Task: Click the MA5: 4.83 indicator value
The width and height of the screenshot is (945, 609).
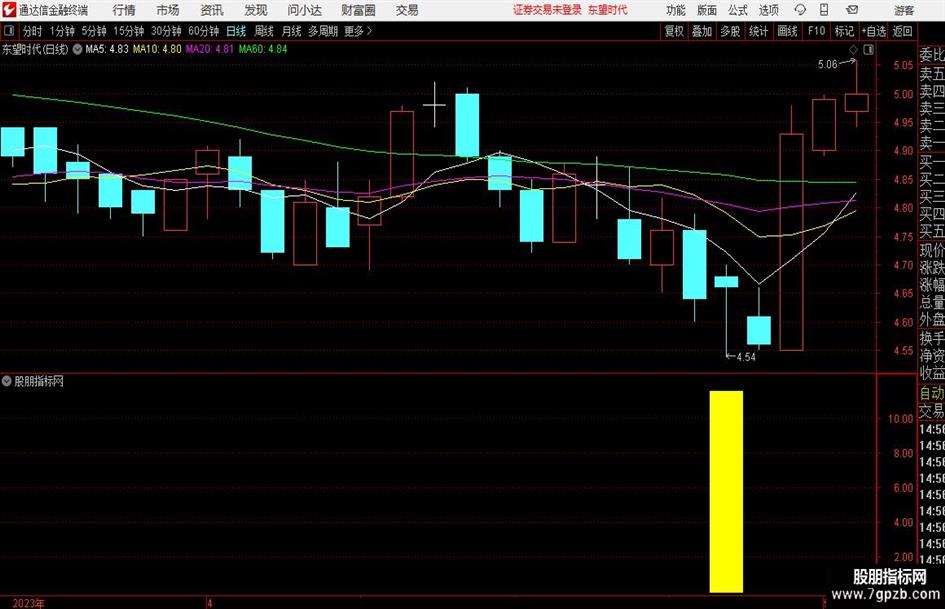Action: [x=107, y=49]
